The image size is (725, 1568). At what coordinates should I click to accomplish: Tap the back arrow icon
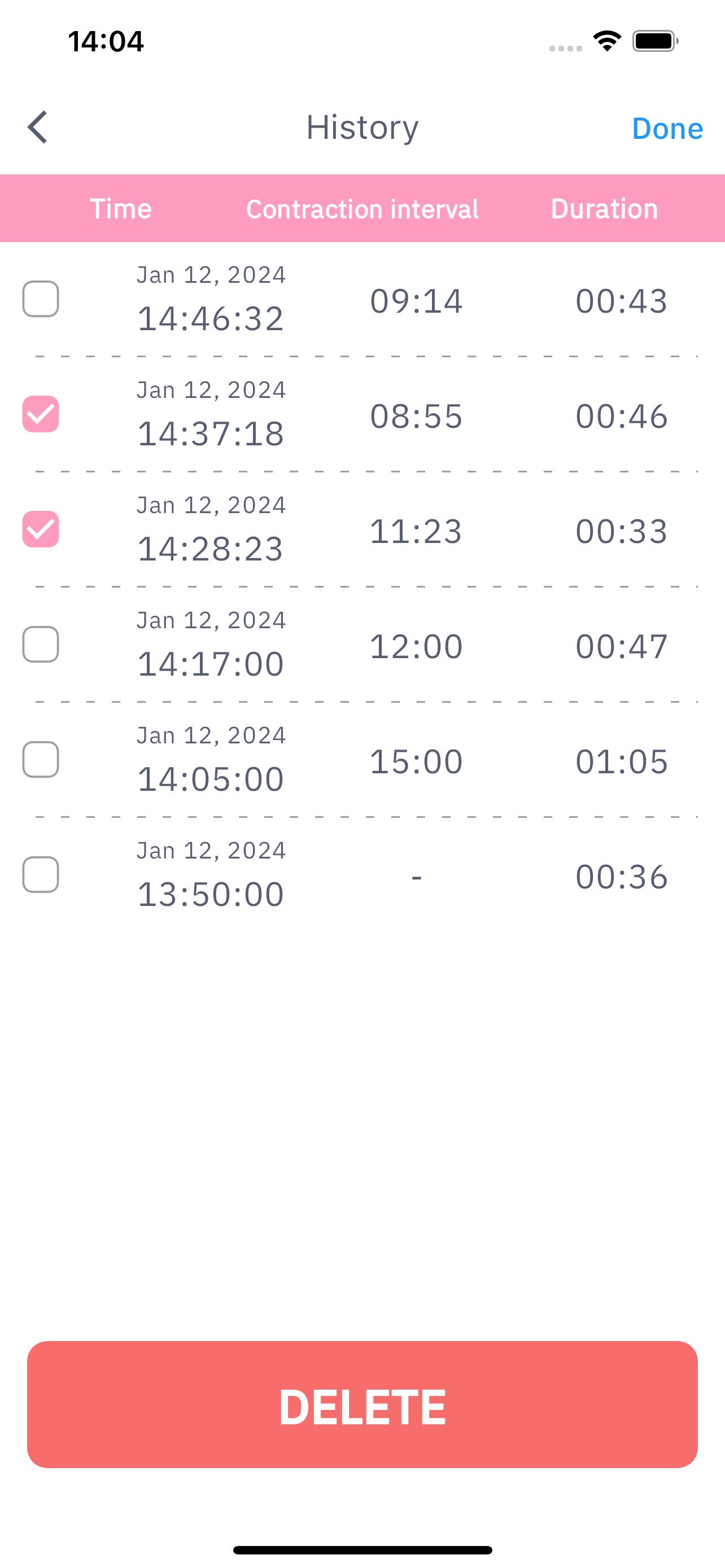tap(38, 127)
